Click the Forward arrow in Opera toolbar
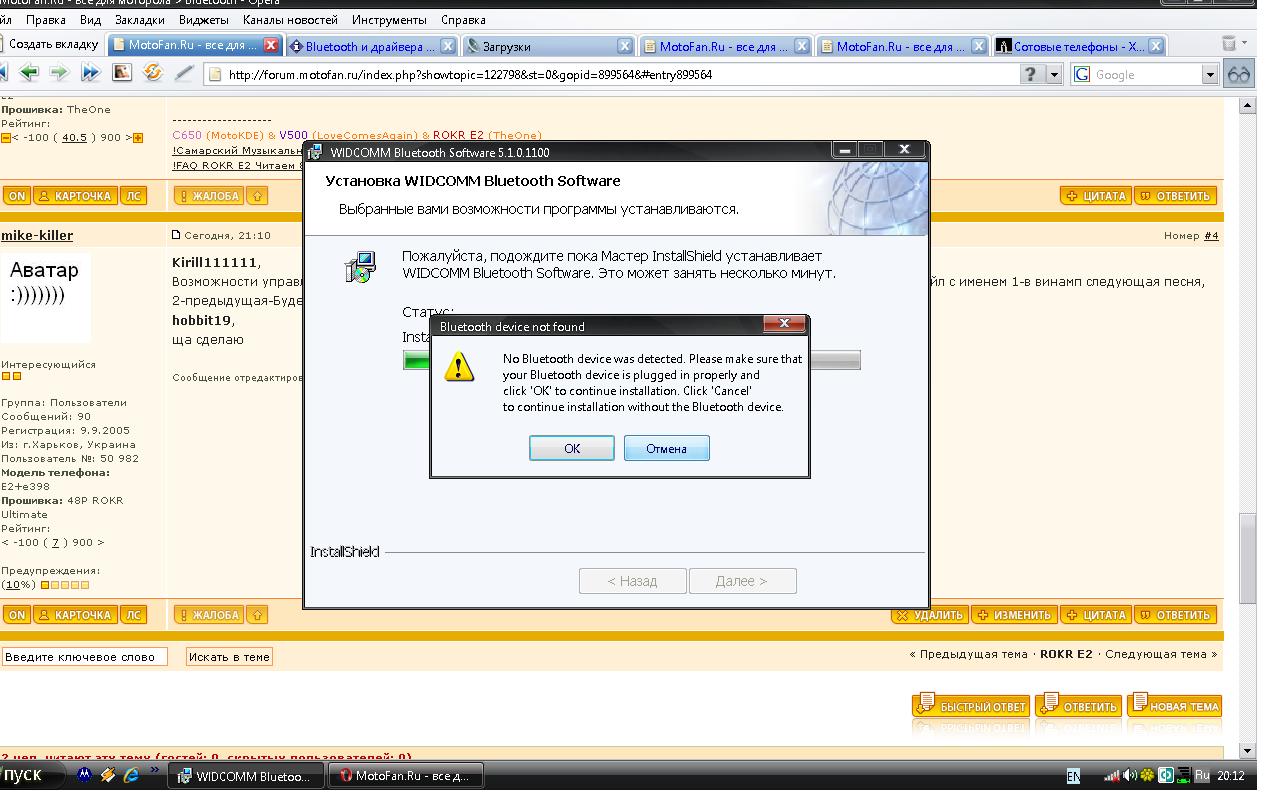The image size is (1280, 800). [x=59, y=73]
